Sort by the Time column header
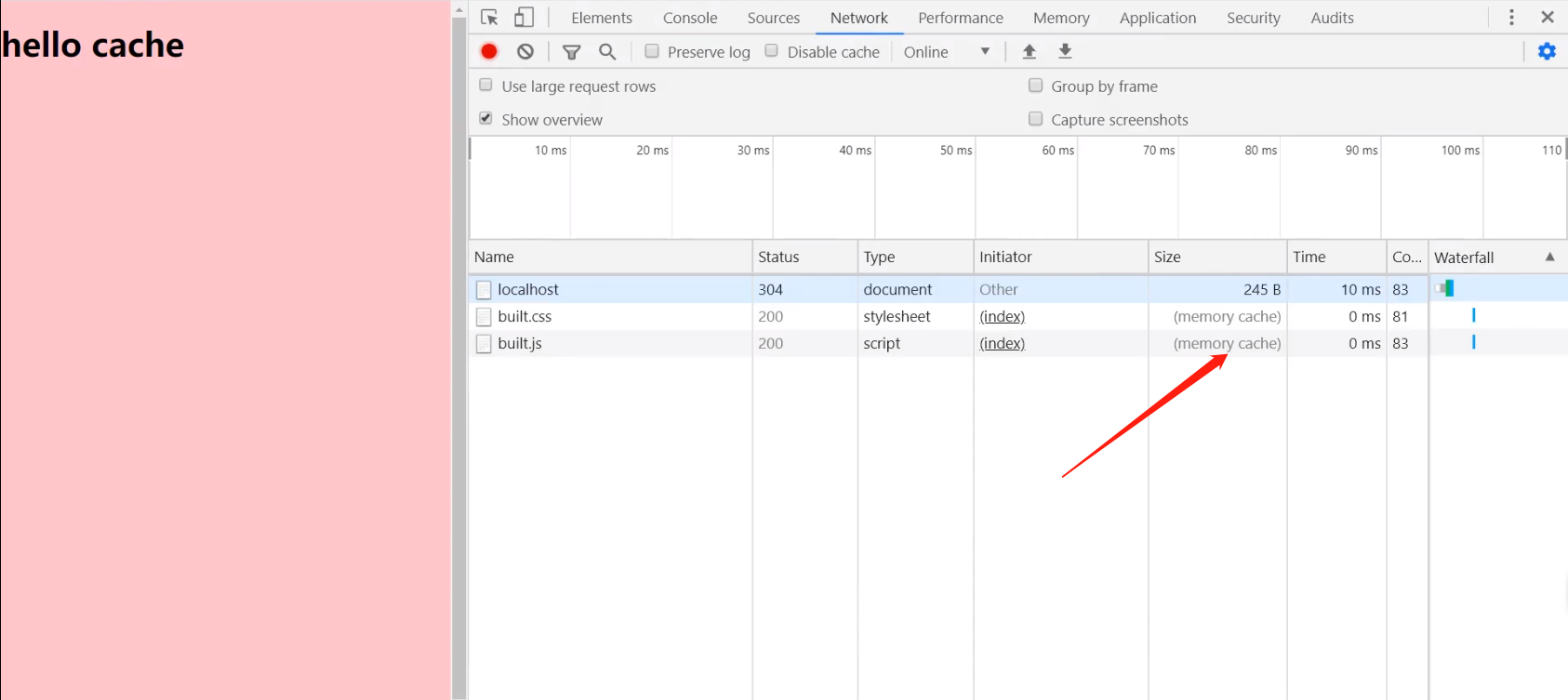 [x=1336, y=257]
